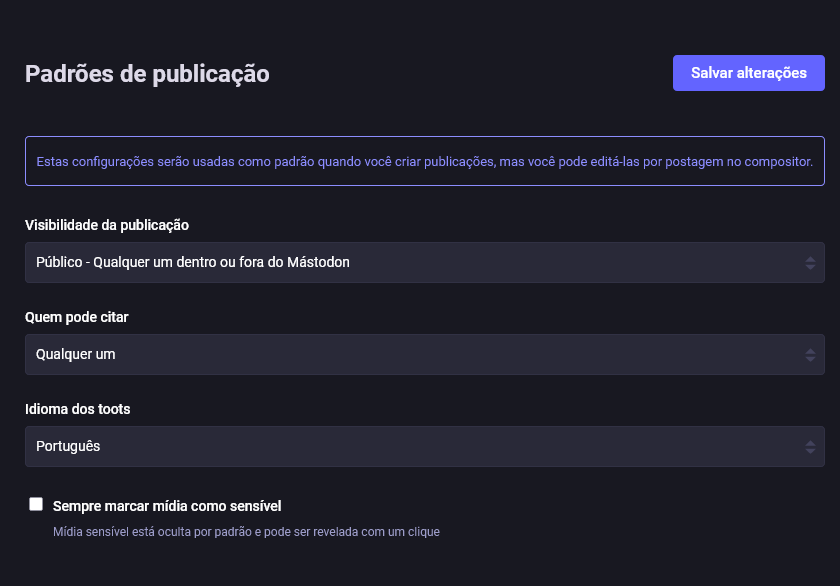This screenshot has height=586, width=840.
Task: Click the hint text below sensitive media option
Action: (246, 532)
